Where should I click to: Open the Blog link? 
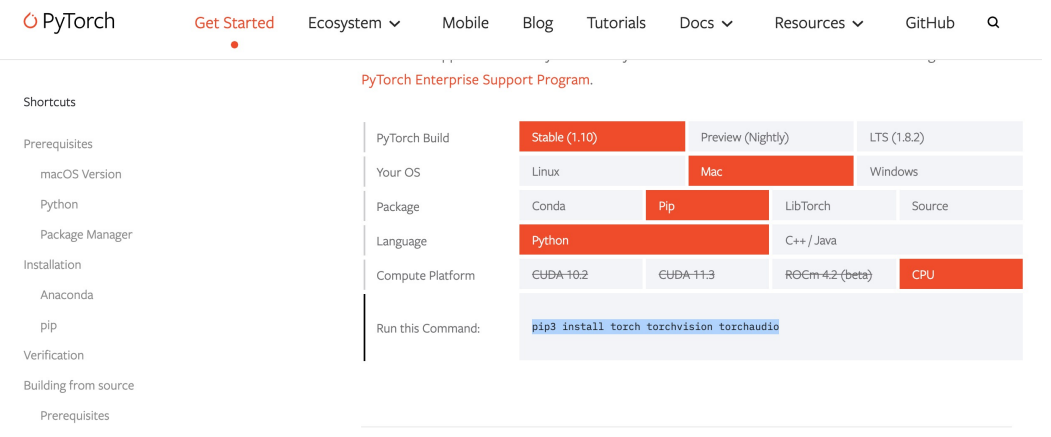click(538, 23)
